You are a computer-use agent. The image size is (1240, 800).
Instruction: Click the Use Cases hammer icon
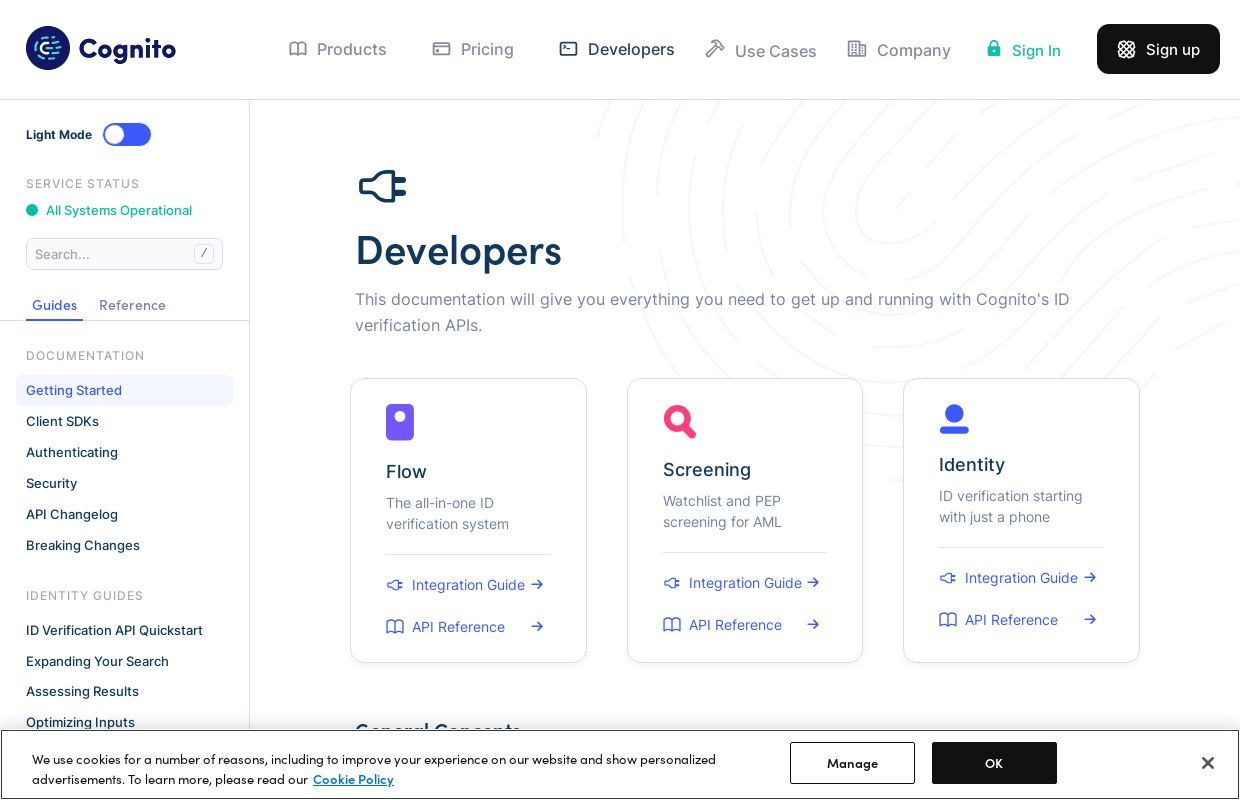click(715, 48)
